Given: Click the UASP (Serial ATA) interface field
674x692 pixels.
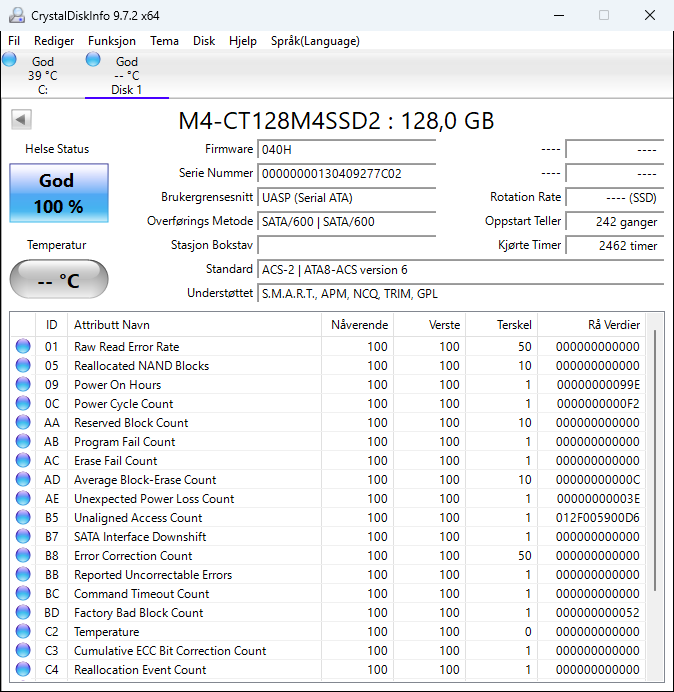Looking at the screenshot, I should pos(346,197).
